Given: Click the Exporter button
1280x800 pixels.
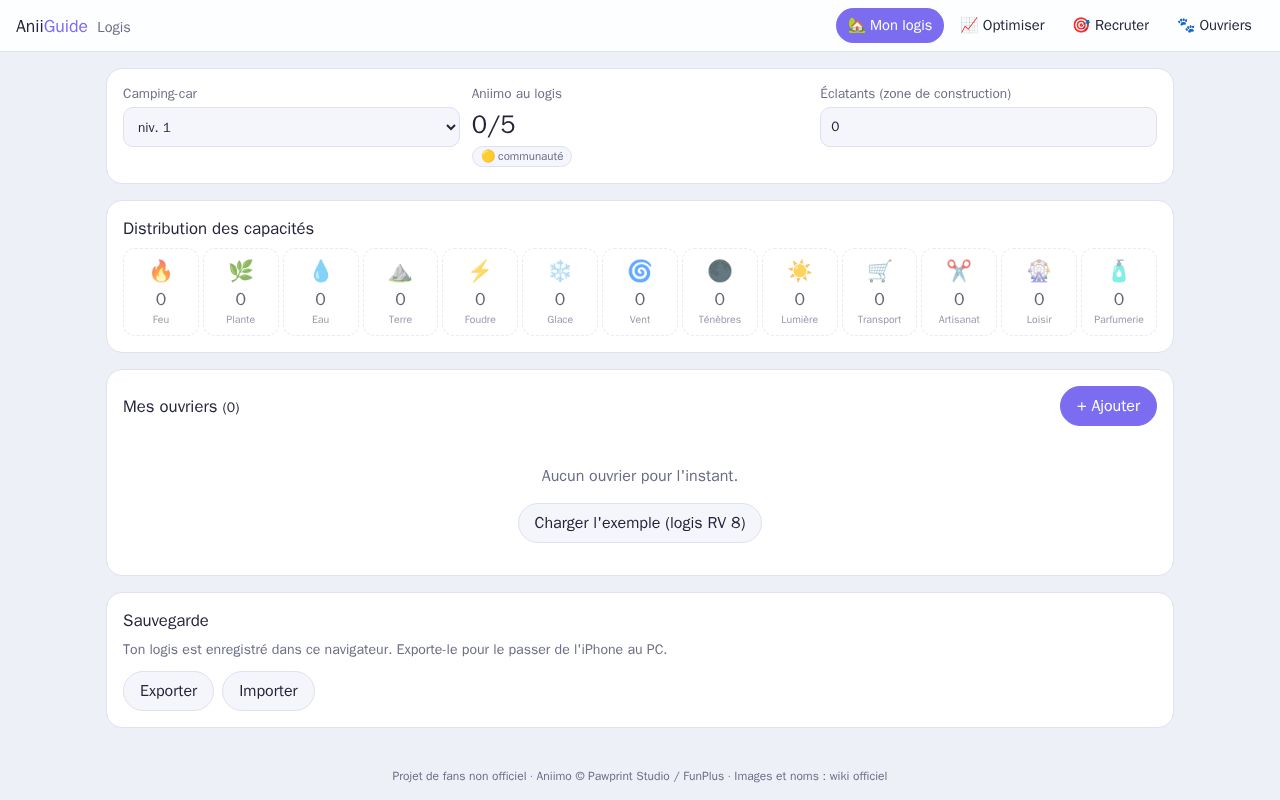Looking at the screenshot, I should click(168, 691).
